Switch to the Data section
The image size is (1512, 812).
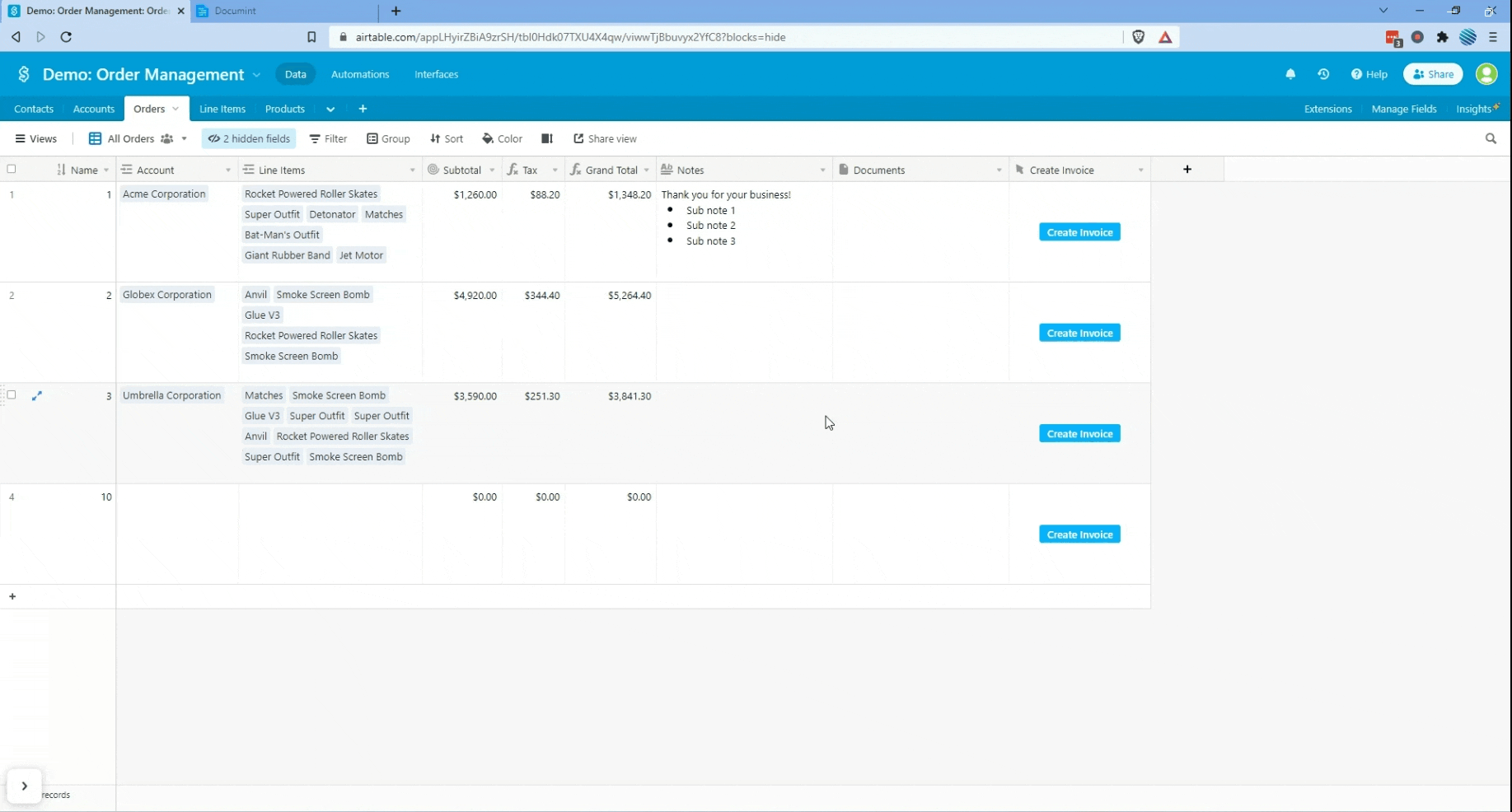coord(295,74)
